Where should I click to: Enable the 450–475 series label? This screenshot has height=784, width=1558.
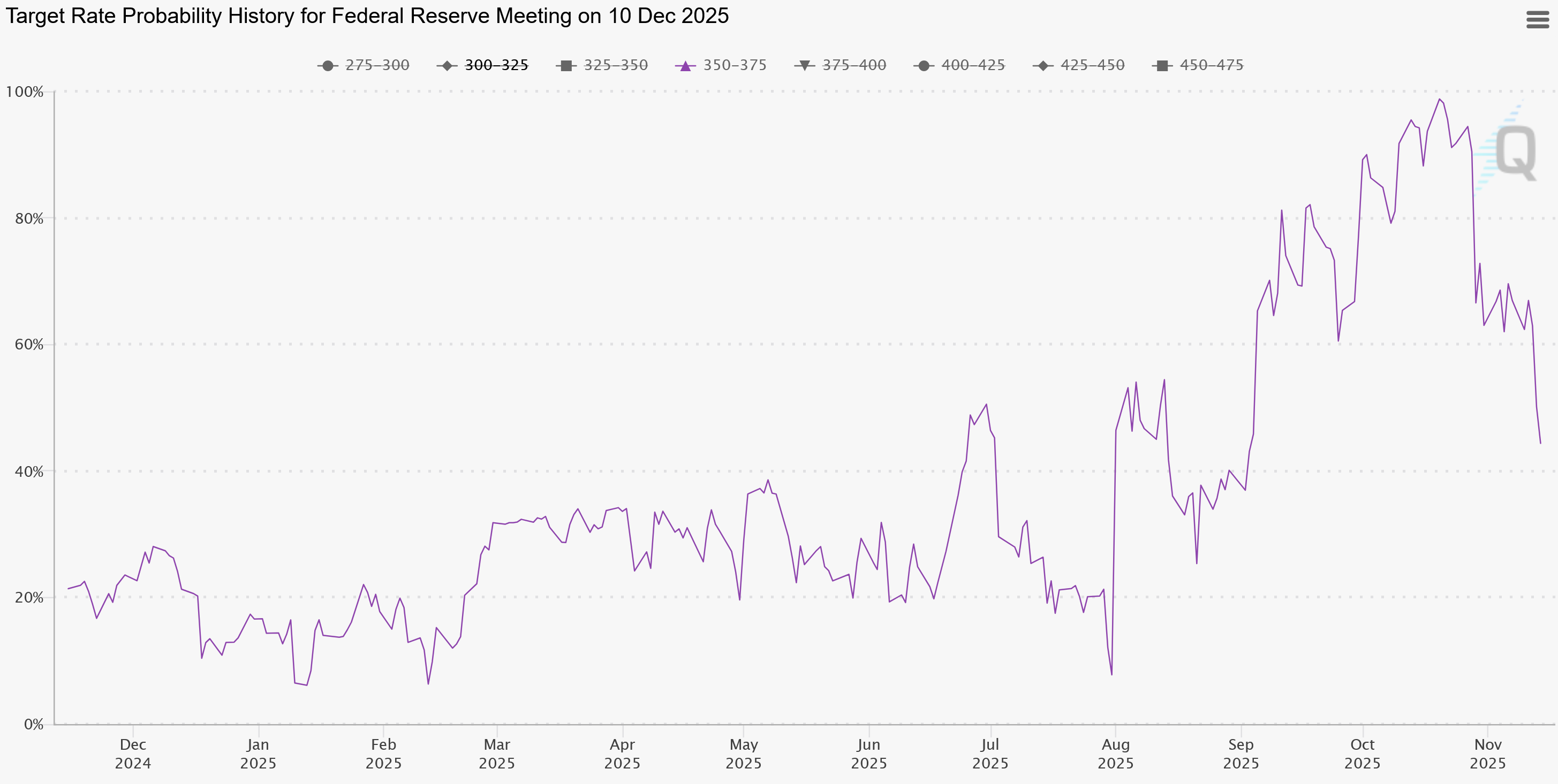click(1211, 65)
